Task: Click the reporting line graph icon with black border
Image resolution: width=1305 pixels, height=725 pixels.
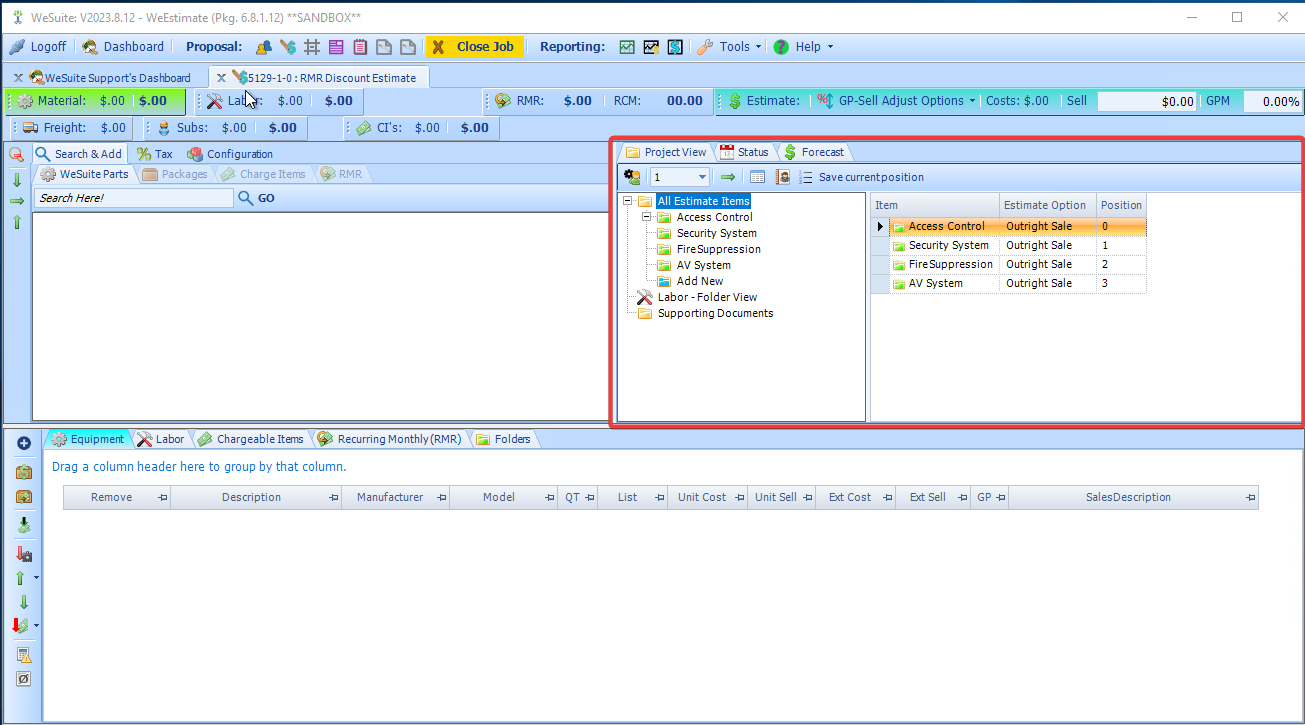Action: pos(651,47)
